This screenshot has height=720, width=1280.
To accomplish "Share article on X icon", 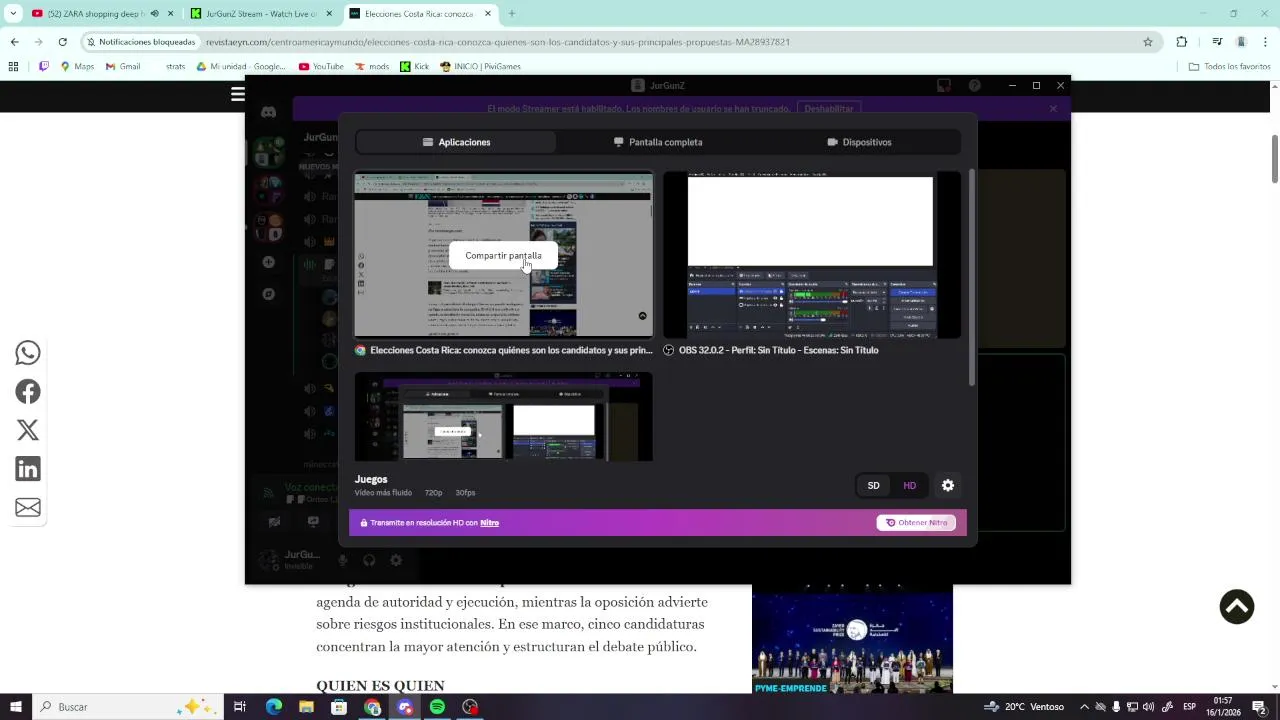I will coord(28,430).
